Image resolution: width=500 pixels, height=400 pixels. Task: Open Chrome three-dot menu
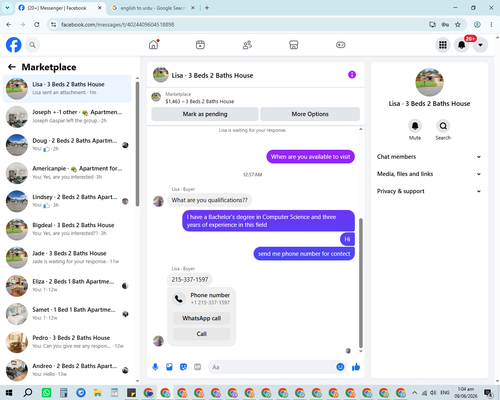click(x=491, y=24)
